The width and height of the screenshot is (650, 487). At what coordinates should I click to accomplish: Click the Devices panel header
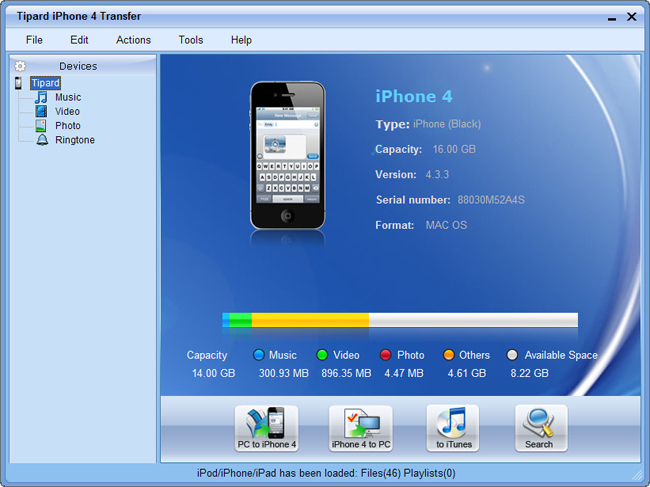(83, 65)
